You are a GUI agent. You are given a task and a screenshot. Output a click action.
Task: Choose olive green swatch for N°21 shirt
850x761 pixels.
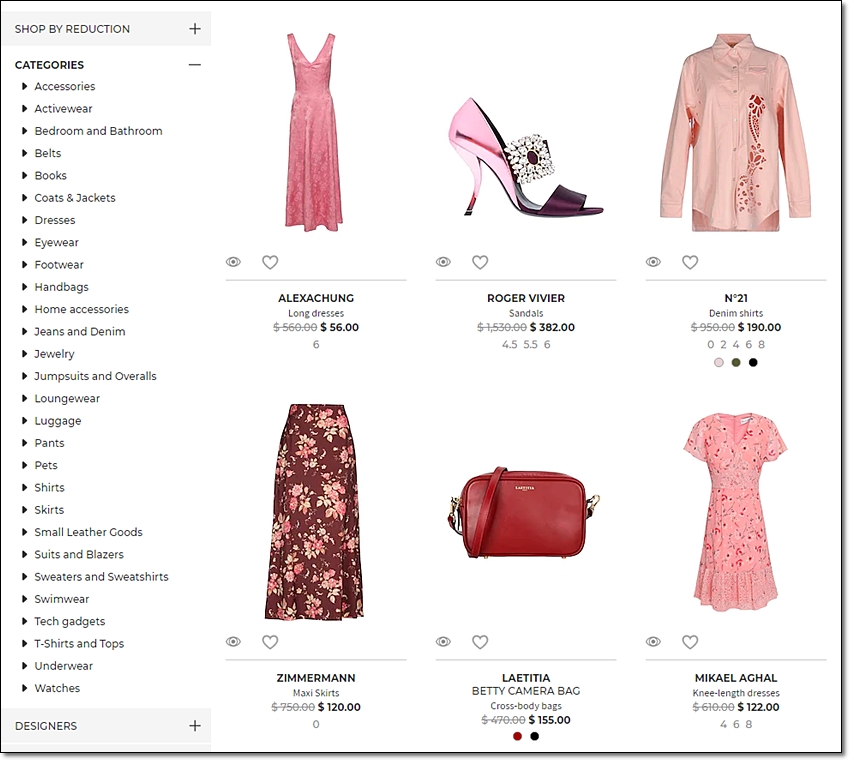tap(736, 362)
